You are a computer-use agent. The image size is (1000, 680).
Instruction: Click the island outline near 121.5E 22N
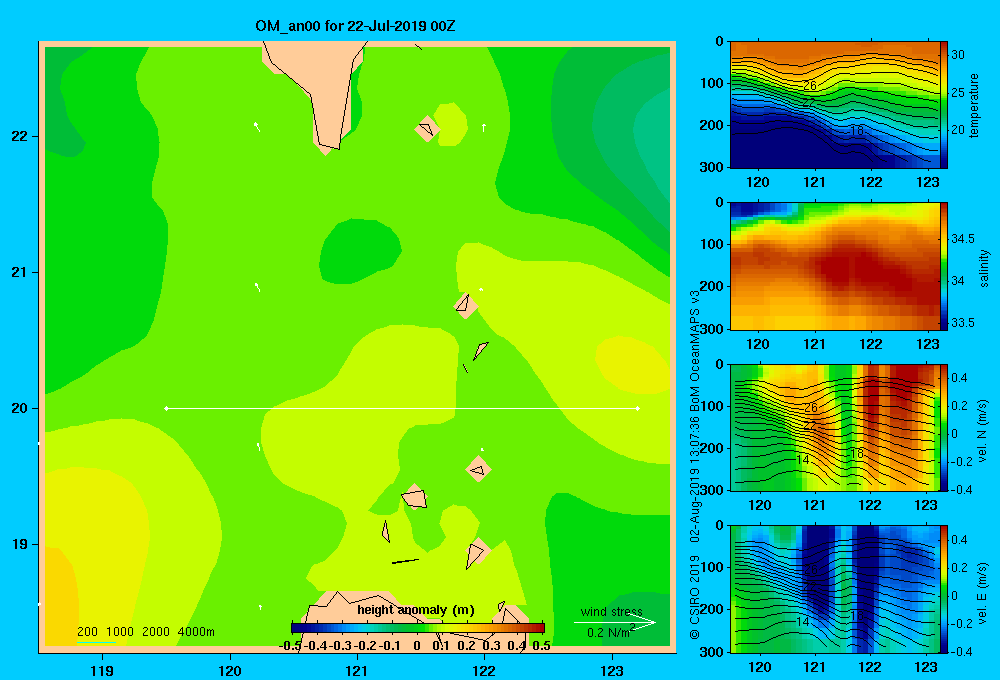tap(427, 129)
